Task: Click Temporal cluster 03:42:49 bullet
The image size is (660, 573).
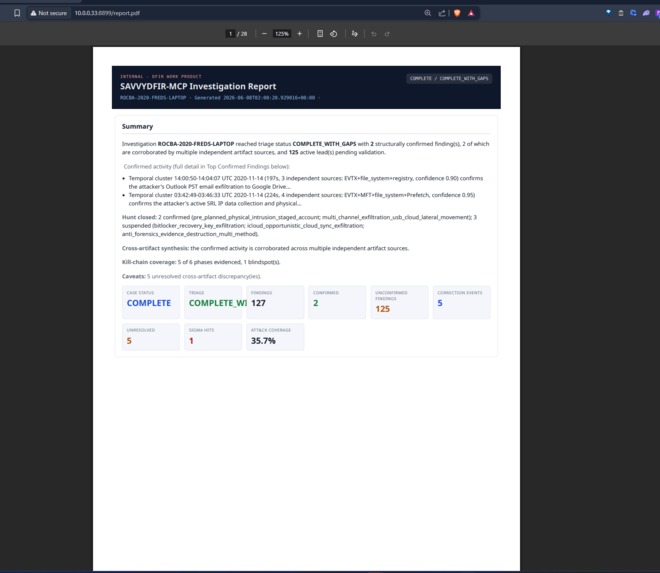Action: [x=302, y=199]
